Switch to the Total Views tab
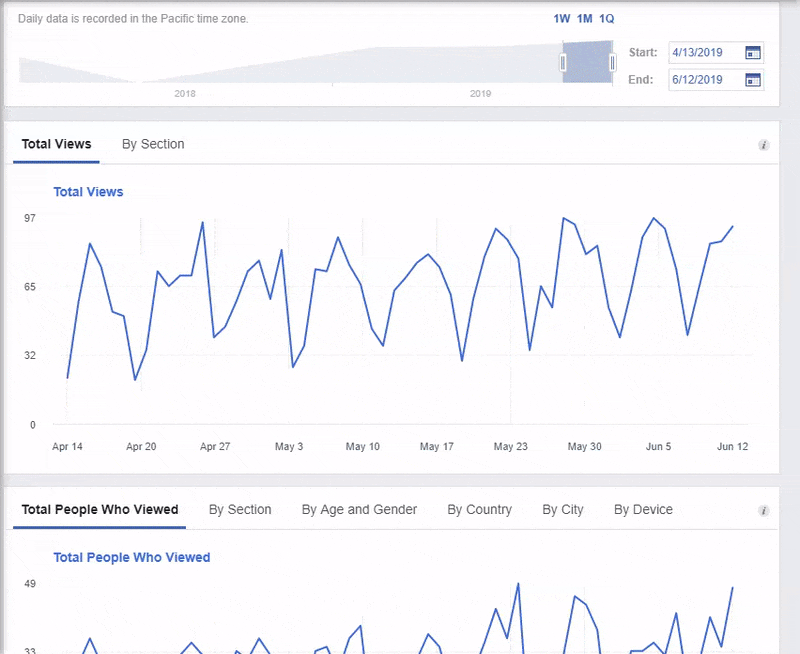Image resolution: width=800 pixels, height=654 pixels. (56, 144)
